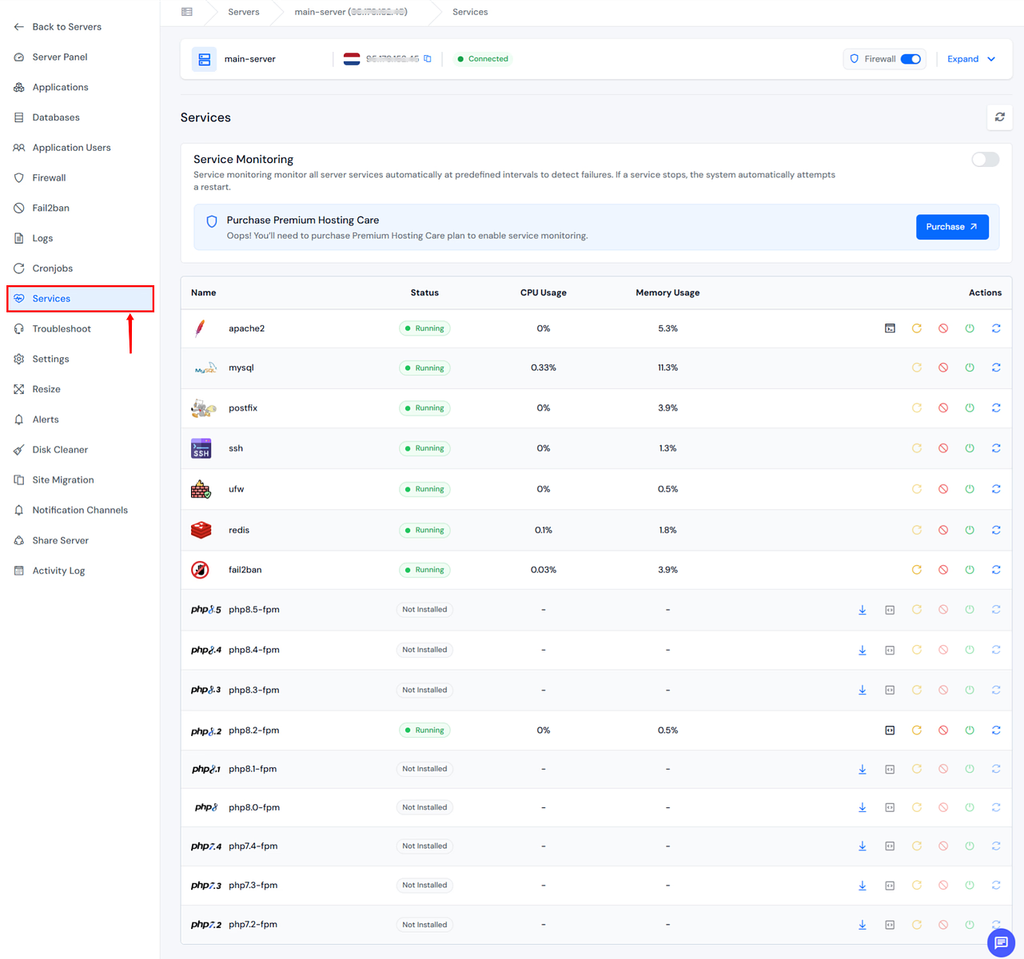
Task: Click the mysql memory usage value 11.3%
Action: tap(667, 368)
